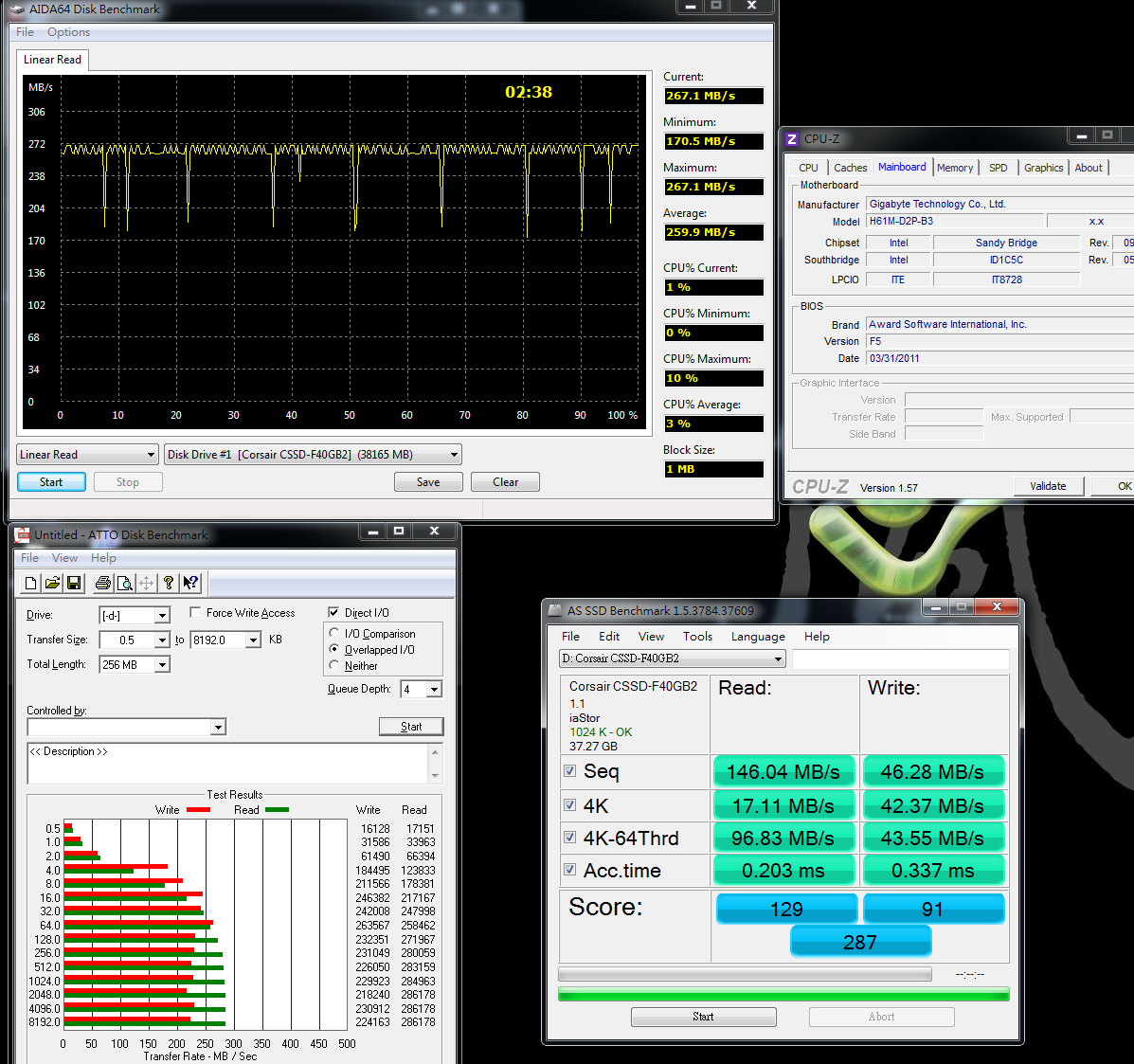Enable the Force Write Access checkbox
Screen dimensions: 1134x1064
tap(195, 612)
